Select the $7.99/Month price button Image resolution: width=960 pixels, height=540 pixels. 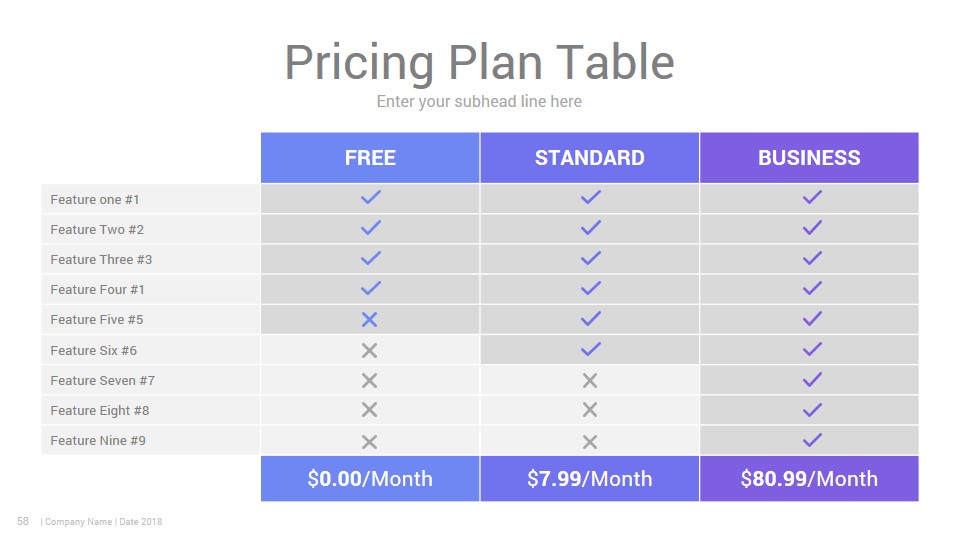(590, 479)
